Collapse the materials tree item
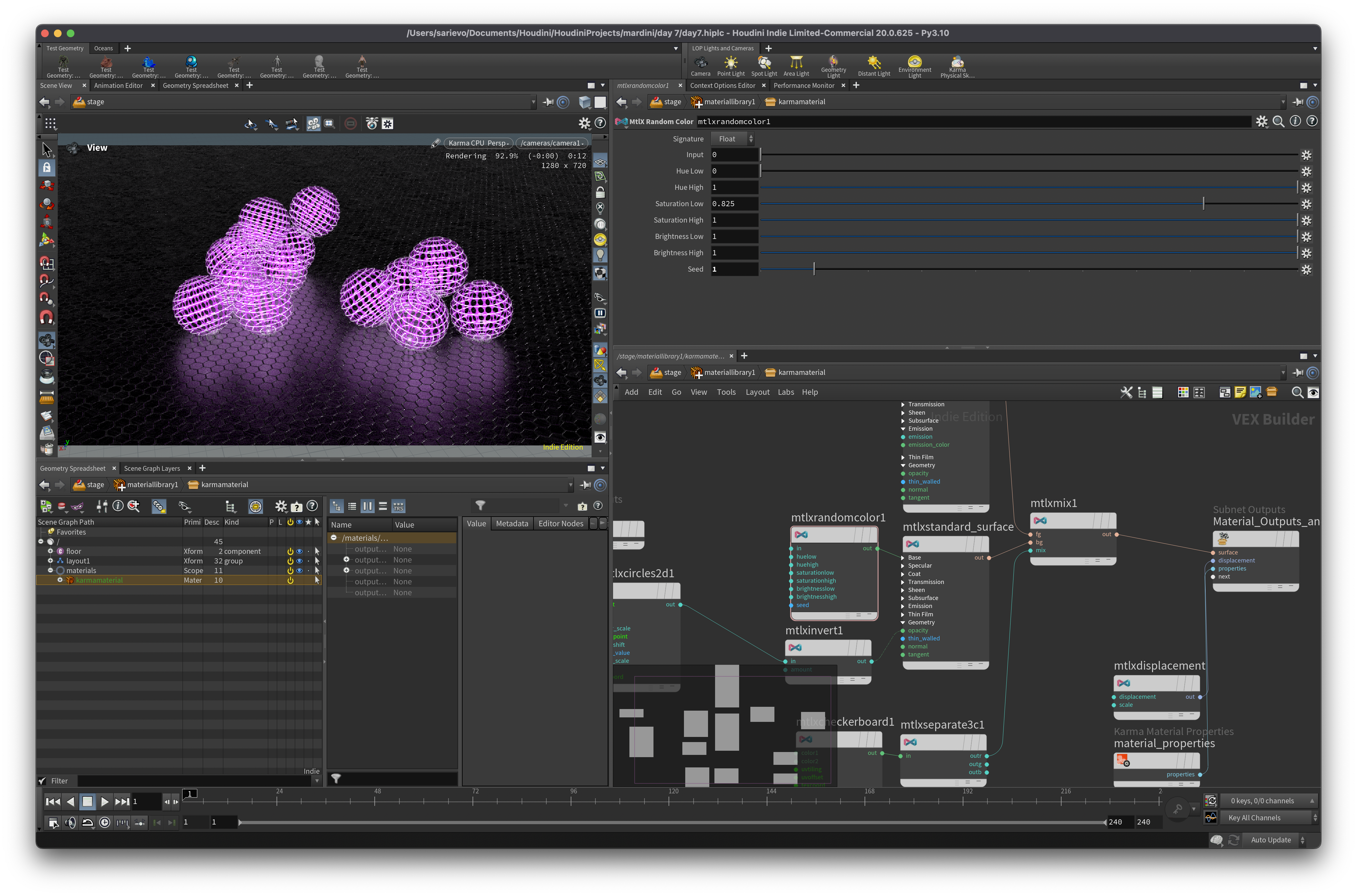The height and width of the screenshot is (896, 1357). 50,570
